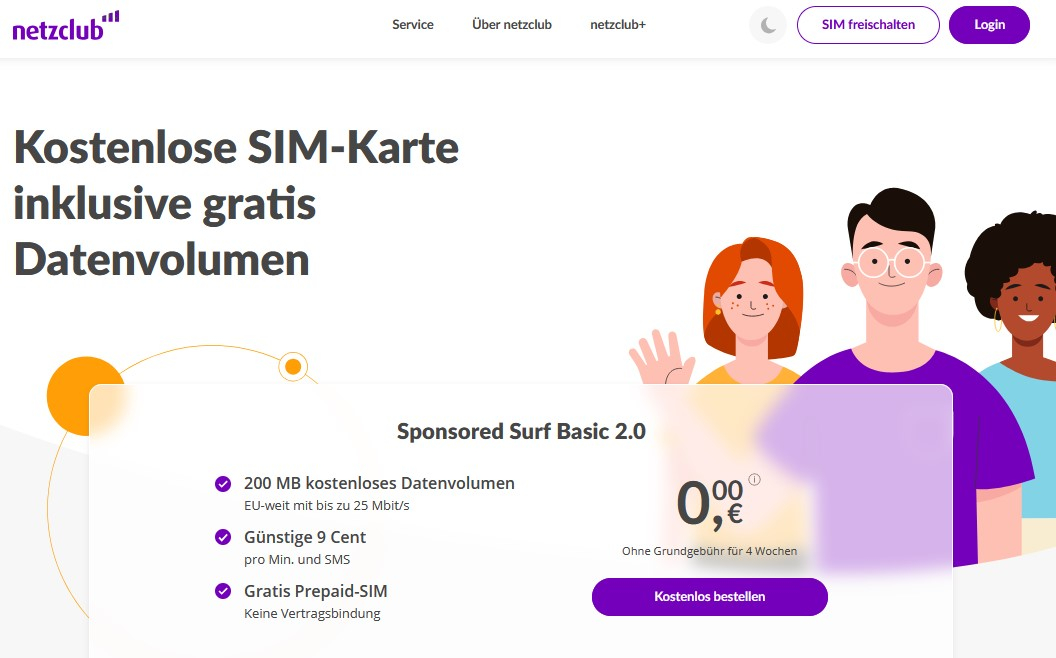Toggle dark mode moon icon
Screen dimensions: 1056x658
pyautogui.click(x=768, y=26)
